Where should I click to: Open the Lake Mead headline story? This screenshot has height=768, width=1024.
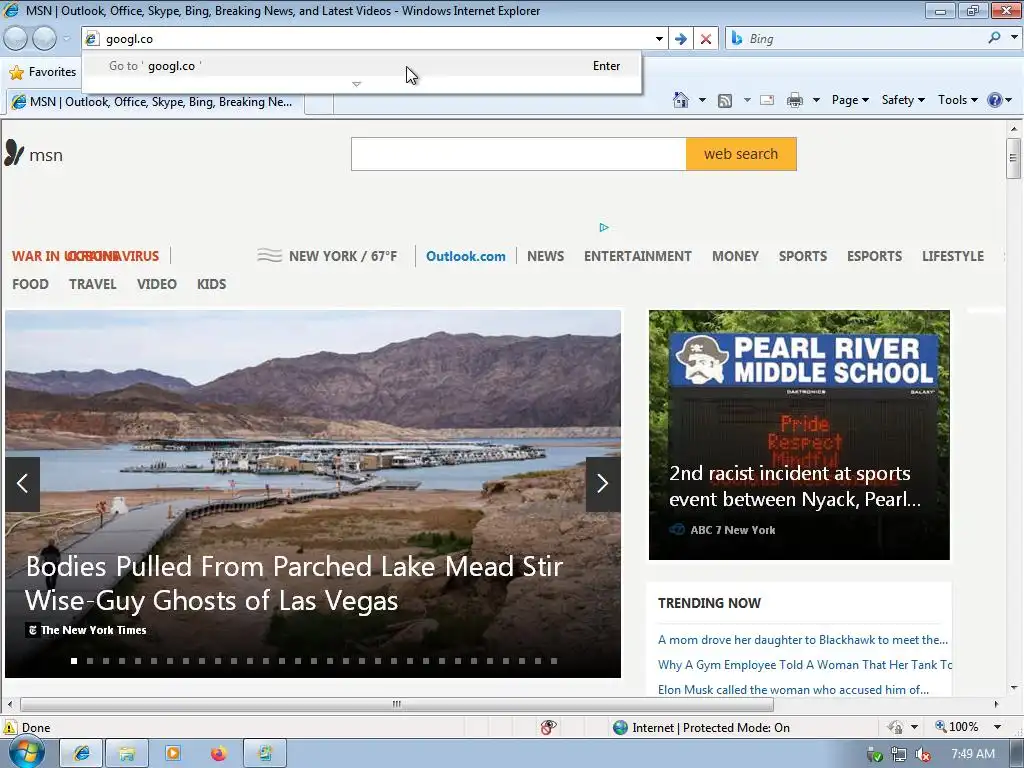(x=294, y=583)
